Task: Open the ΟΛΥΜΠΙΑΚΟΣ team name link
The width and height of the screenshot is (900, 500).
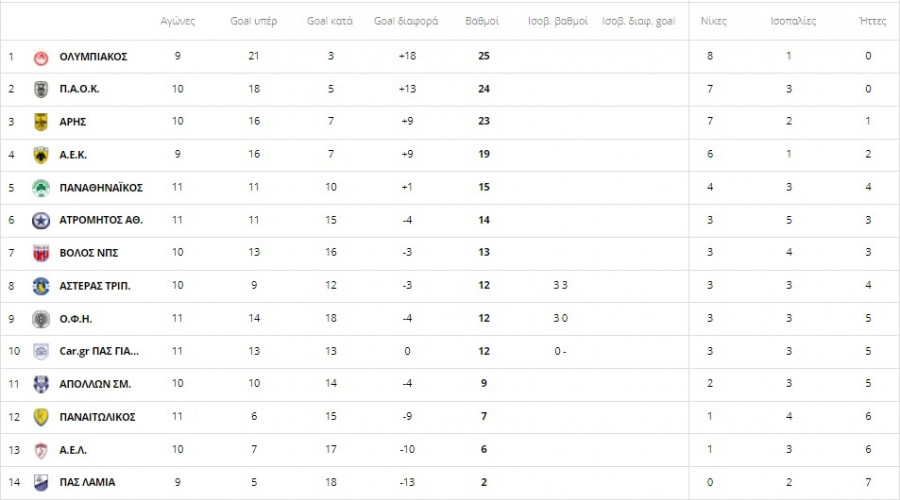Action: (x=93, y=56)
